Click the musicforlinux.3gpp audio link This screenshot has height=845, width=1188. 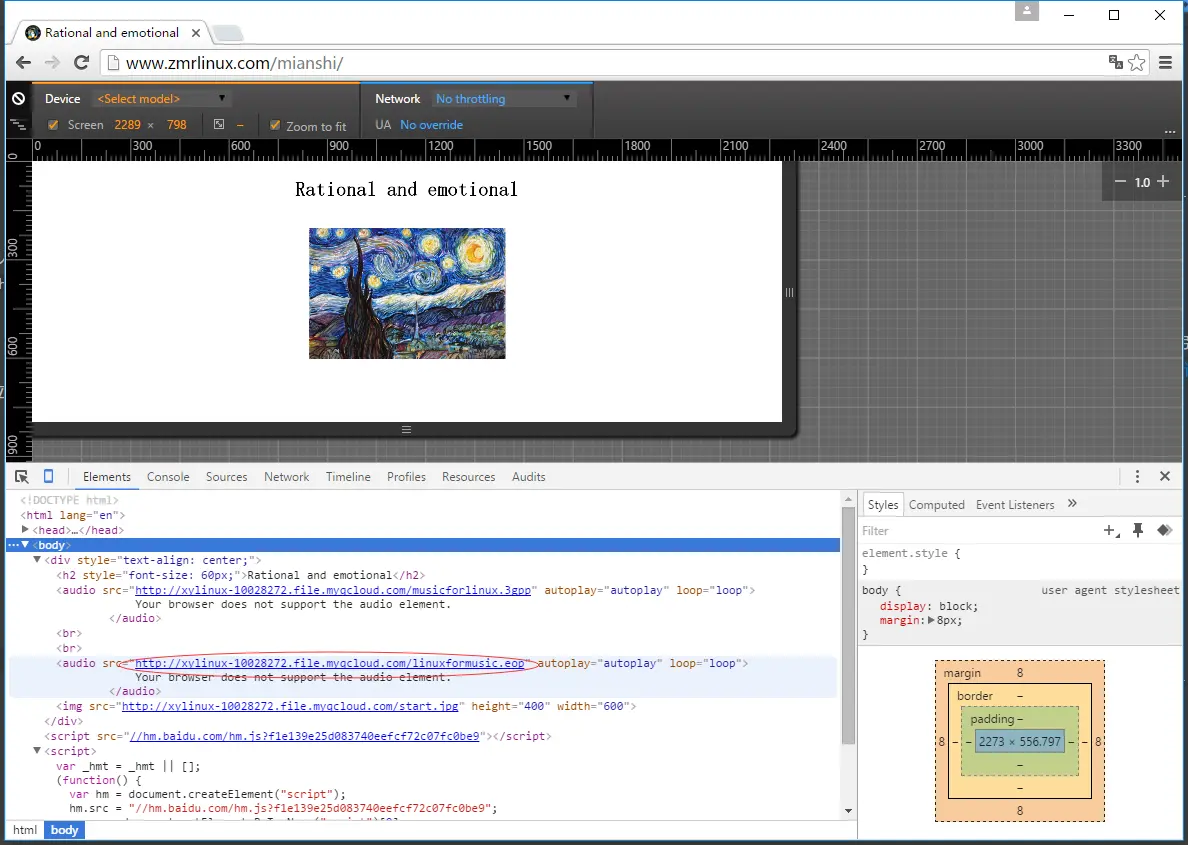click(333, 590)
